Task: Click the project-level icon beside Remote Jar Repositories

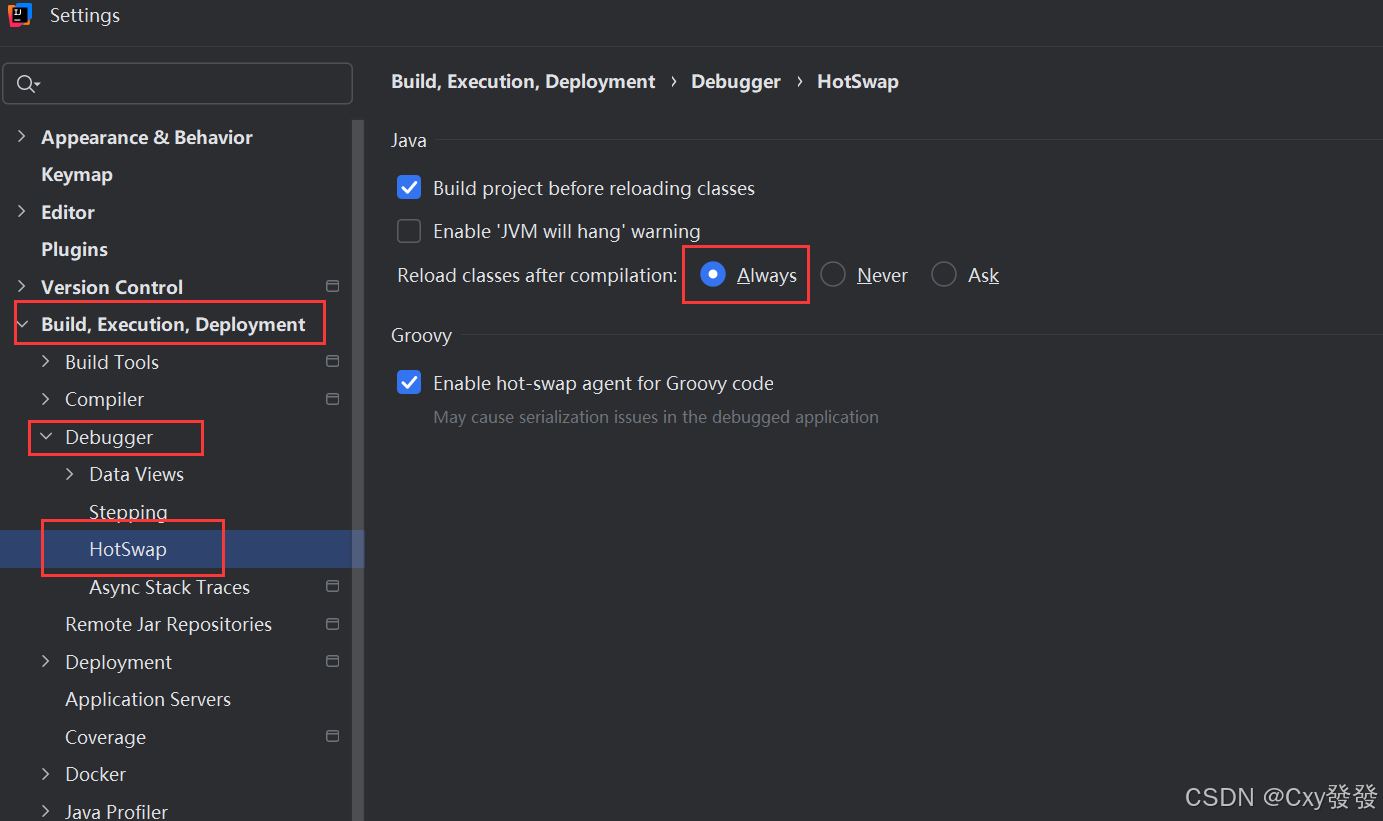Action: (333, 624)
